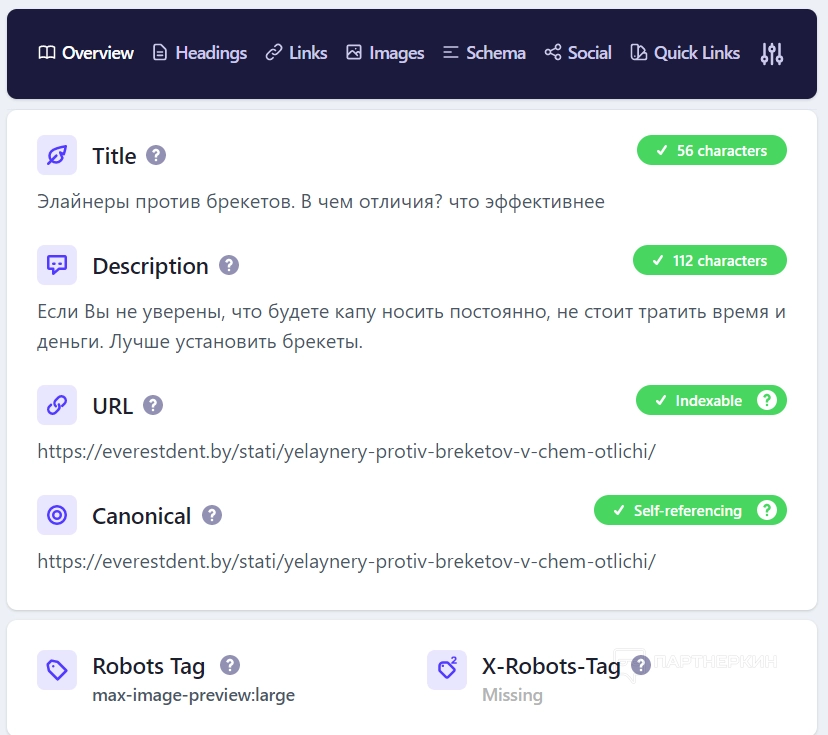Click the X-Robots-Tag icon
828x735 pixels.
tap(447, 670)
